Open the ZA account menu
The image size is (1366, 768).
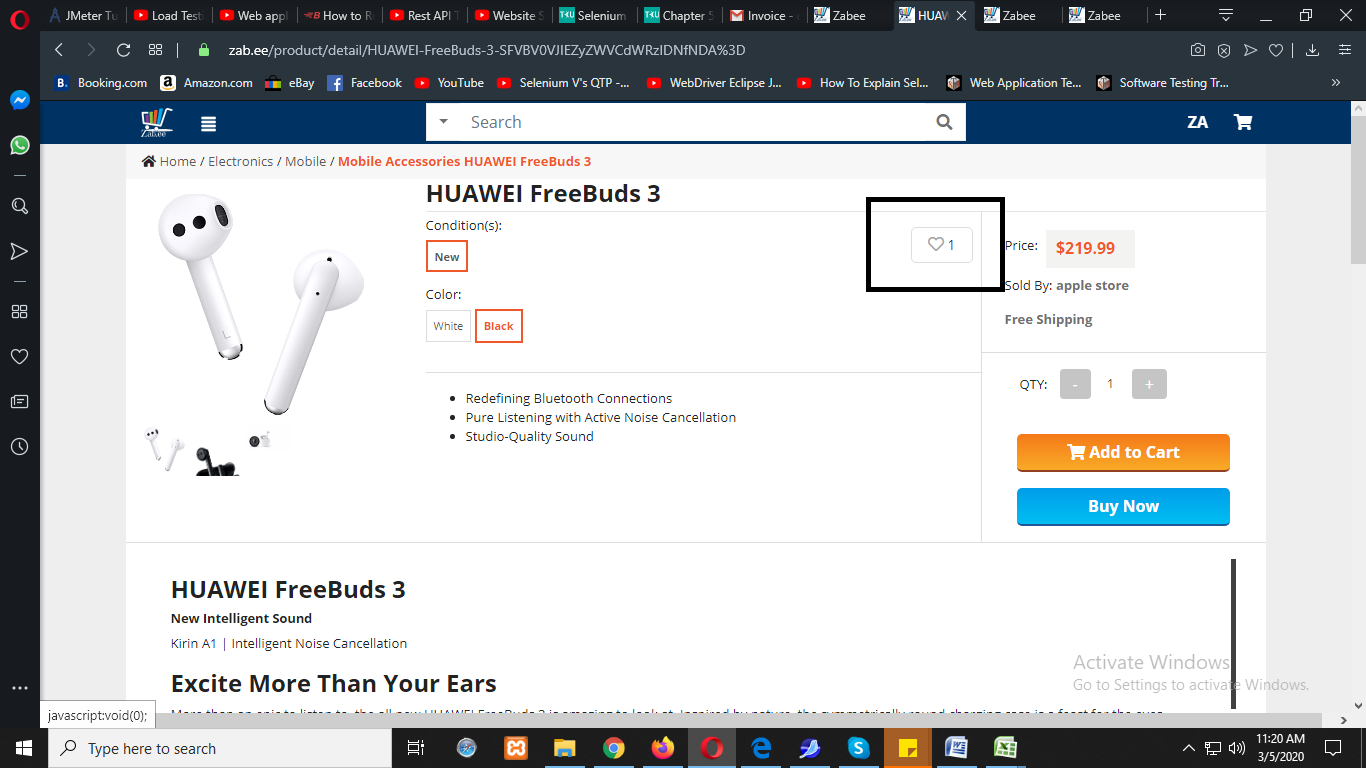click(x=1197, y=122)
